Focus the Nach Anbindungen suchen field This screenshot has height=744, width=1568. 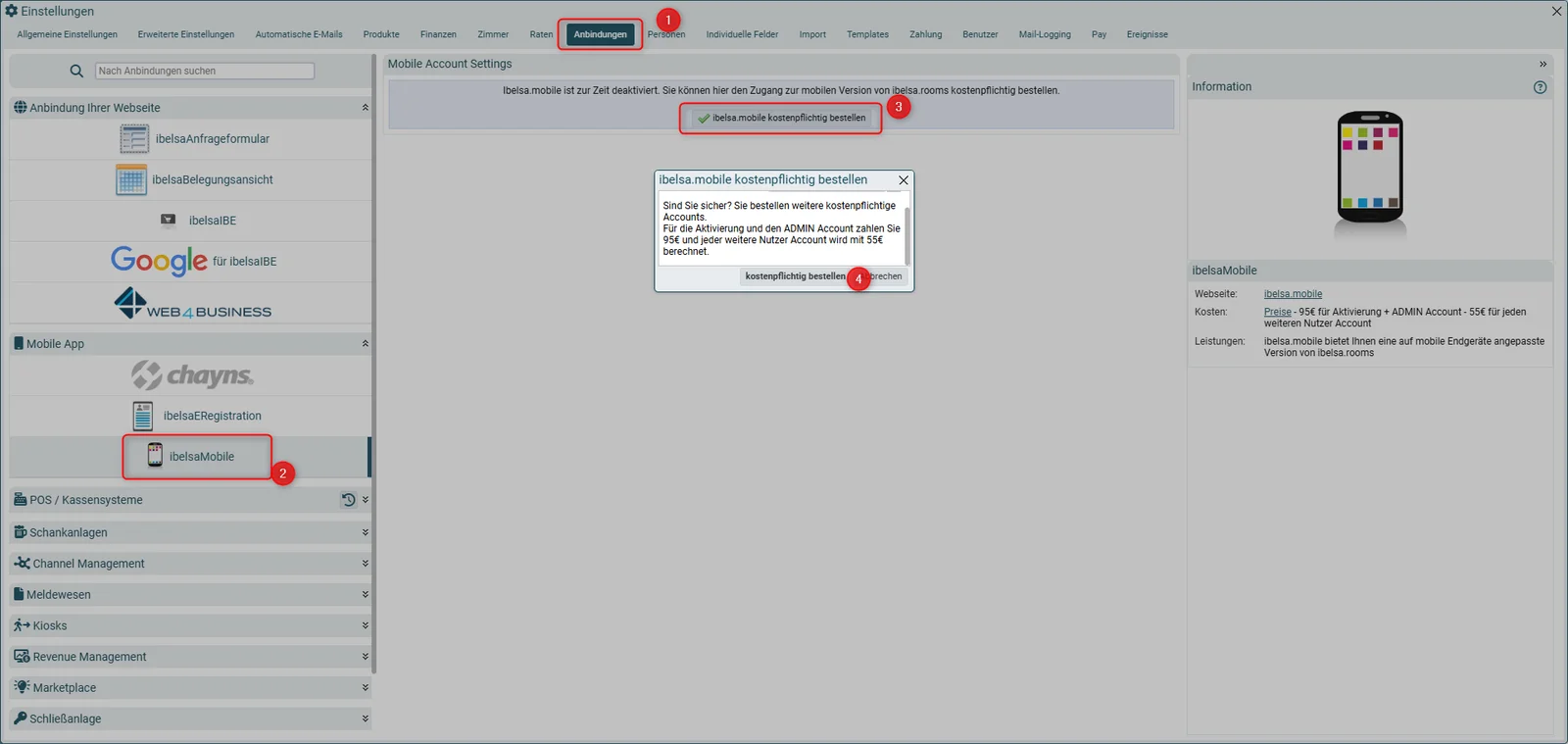205,71
